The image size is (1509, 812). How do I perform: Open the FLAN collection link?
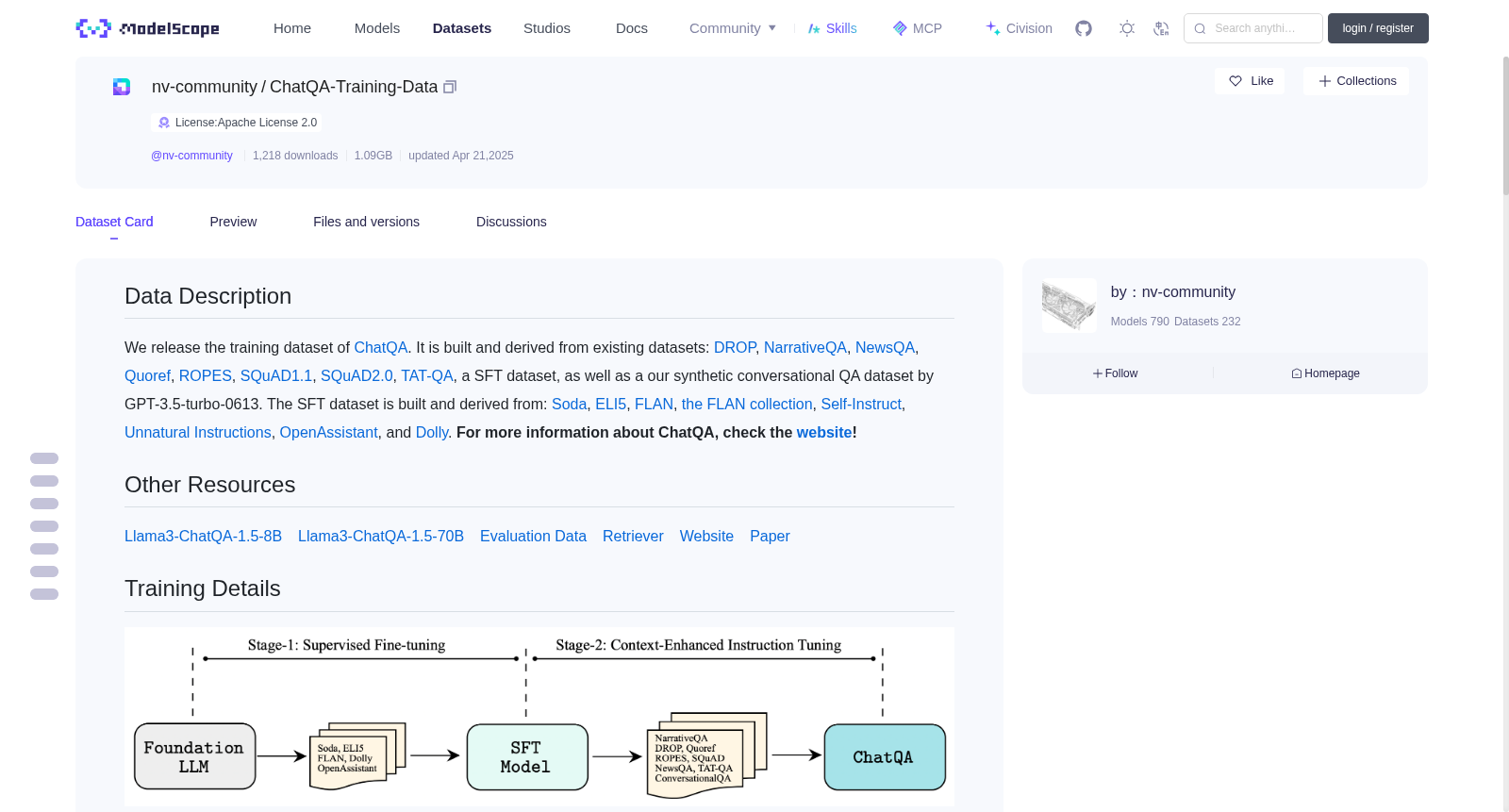click(x=747, y=405)
